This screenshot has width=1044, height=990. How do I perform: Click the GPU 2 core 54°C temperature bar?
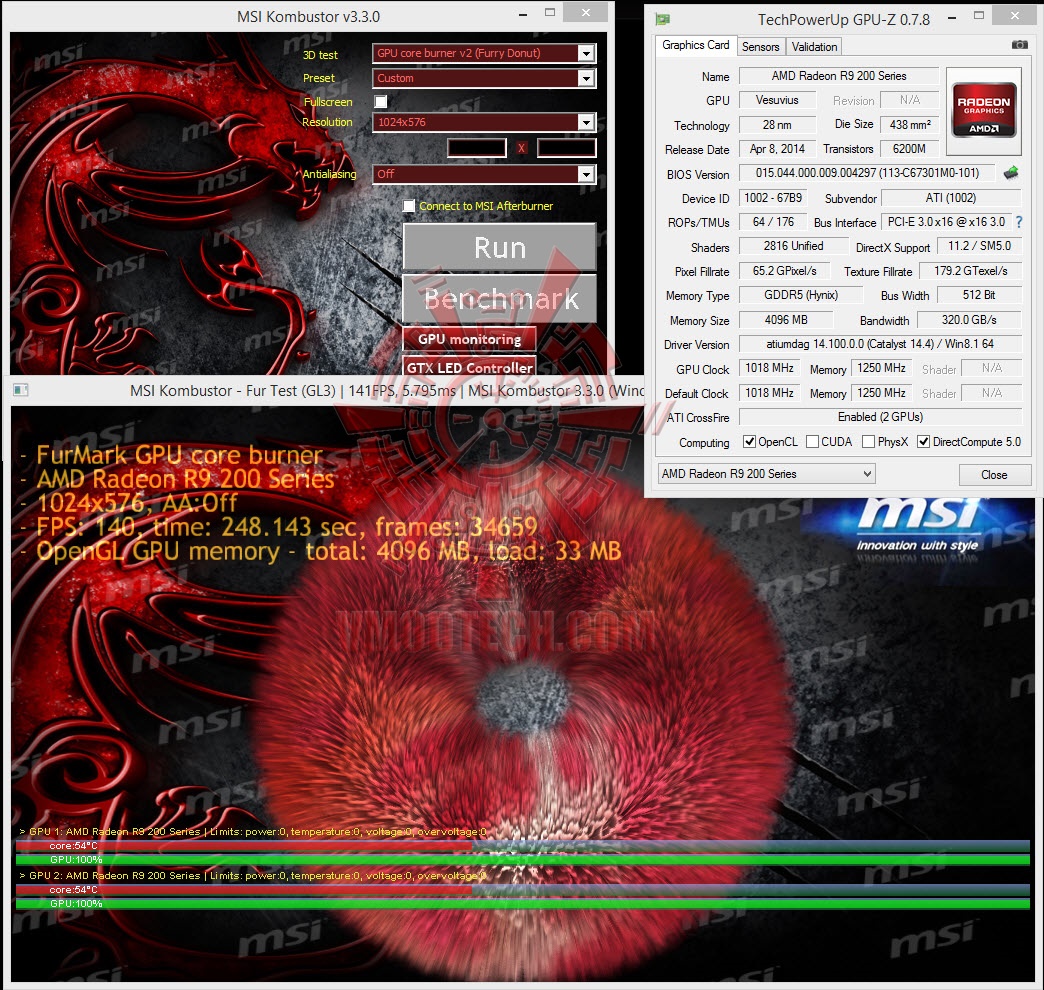523,889
